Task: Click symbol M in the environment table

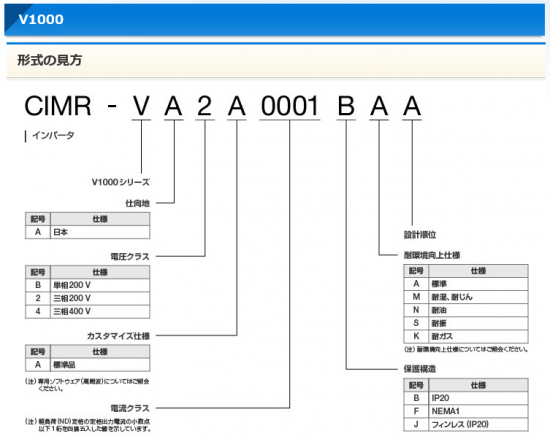Action: [416, 297]
